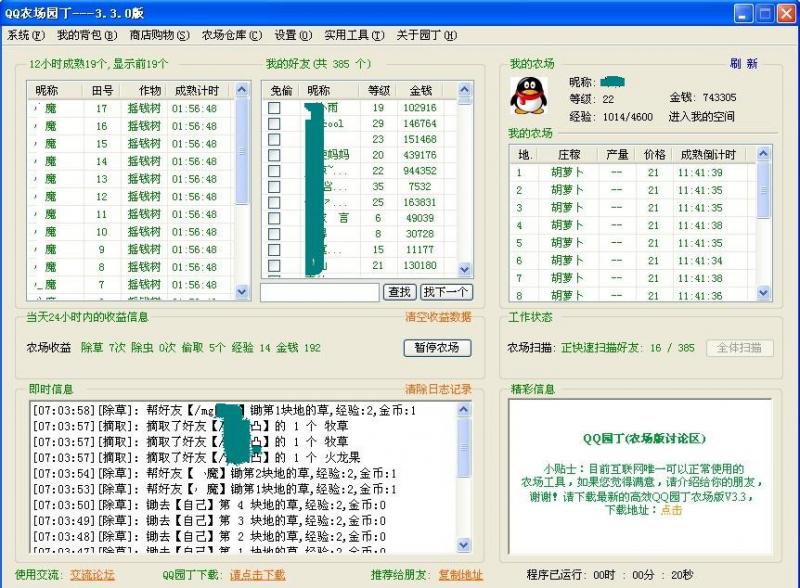Click the 找下一个 button
The height and width of the screenshot is (588, 800).
pyautogui.click(x=446, y=292)
